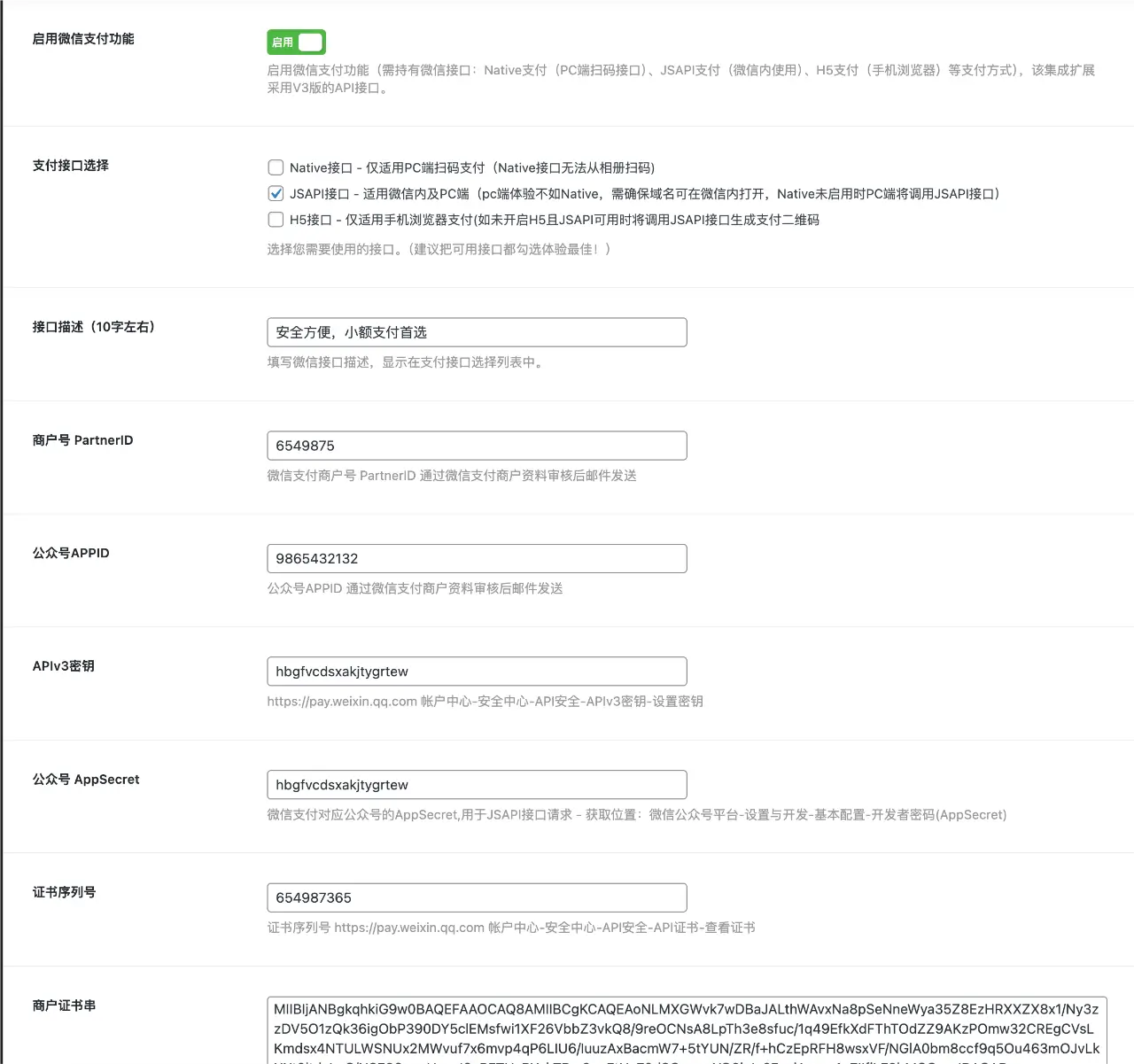Click the 证书序列号 input field

pos(477,897)
